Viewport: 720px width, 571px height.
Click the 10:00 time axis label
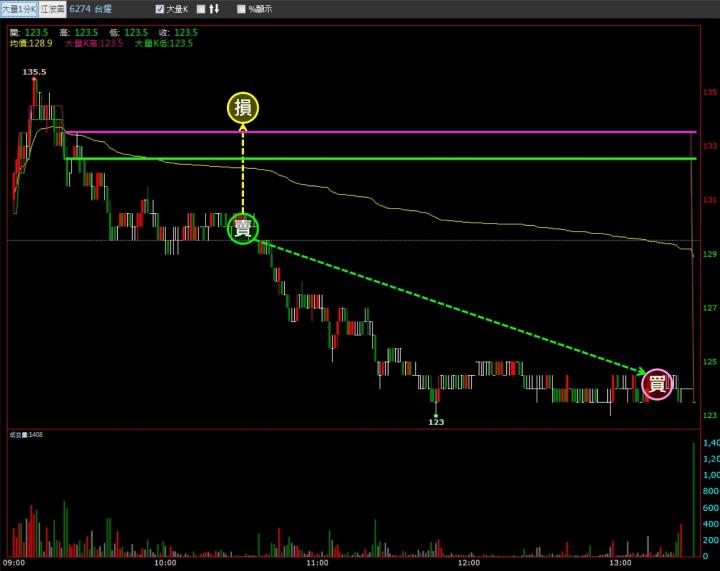click(x=165, y=563)
